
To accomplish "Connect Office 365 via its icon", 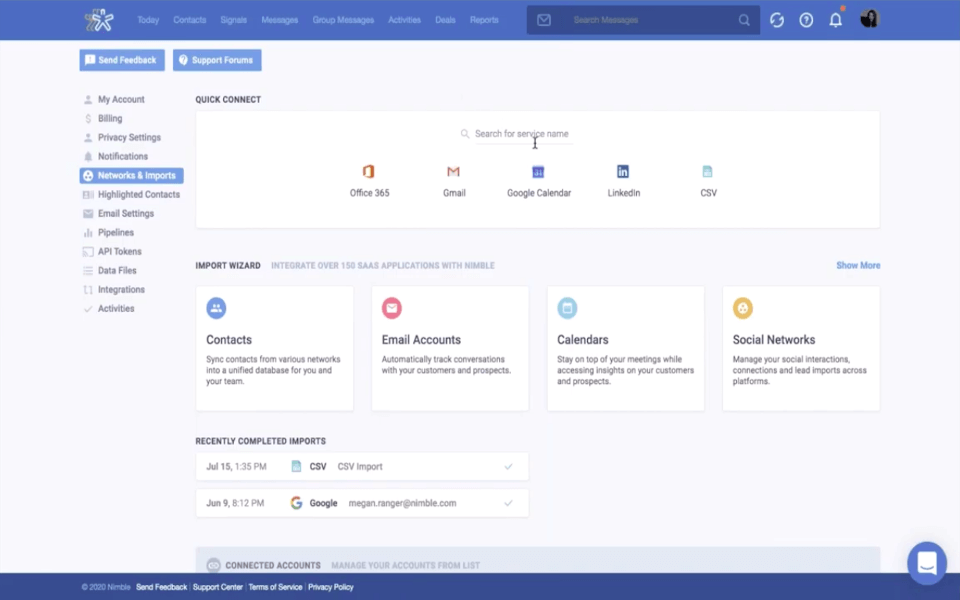I will click(368, 171).
